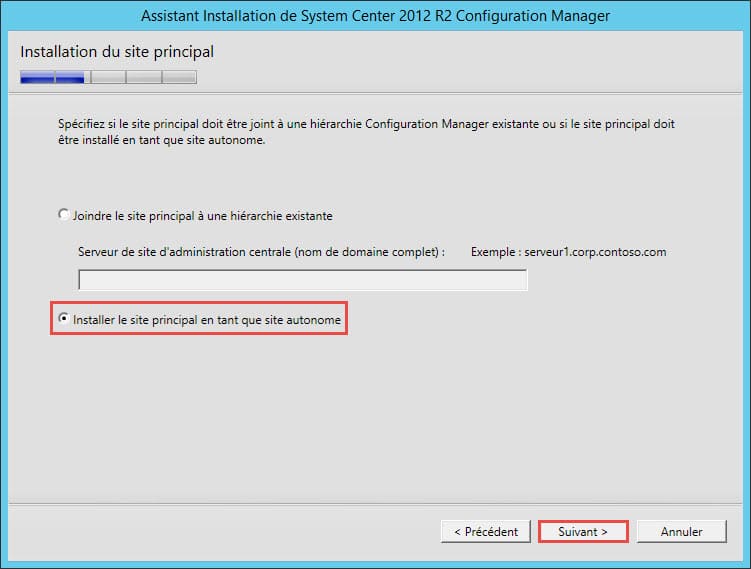Viewport: 751px width, 569px height.
Task: Select the 'Joindre le site principal' radio button
Action: [x=65, y=215]
